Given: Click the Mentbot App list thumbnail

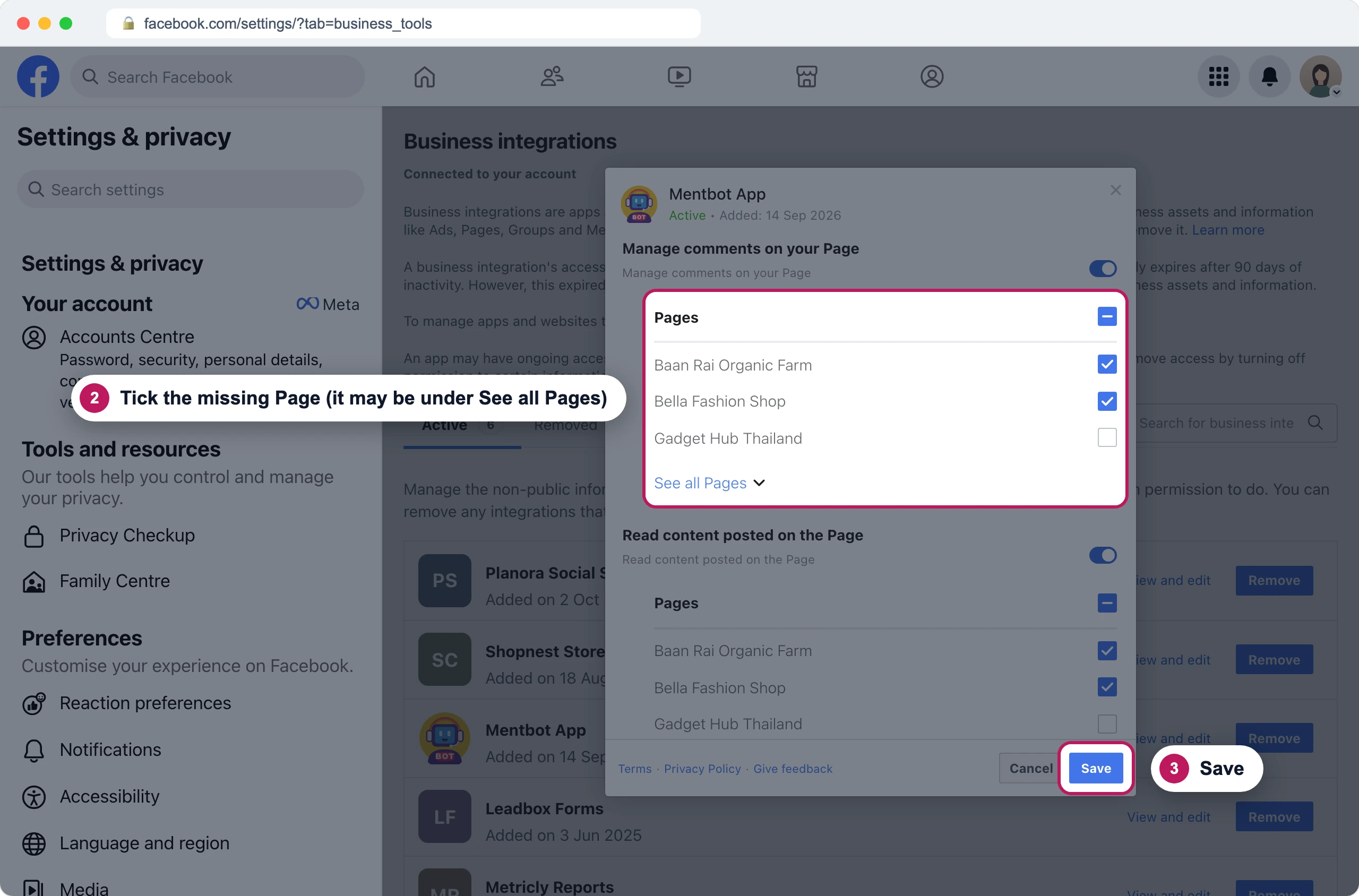Looking at the screenshot, I should pos(445,738).
